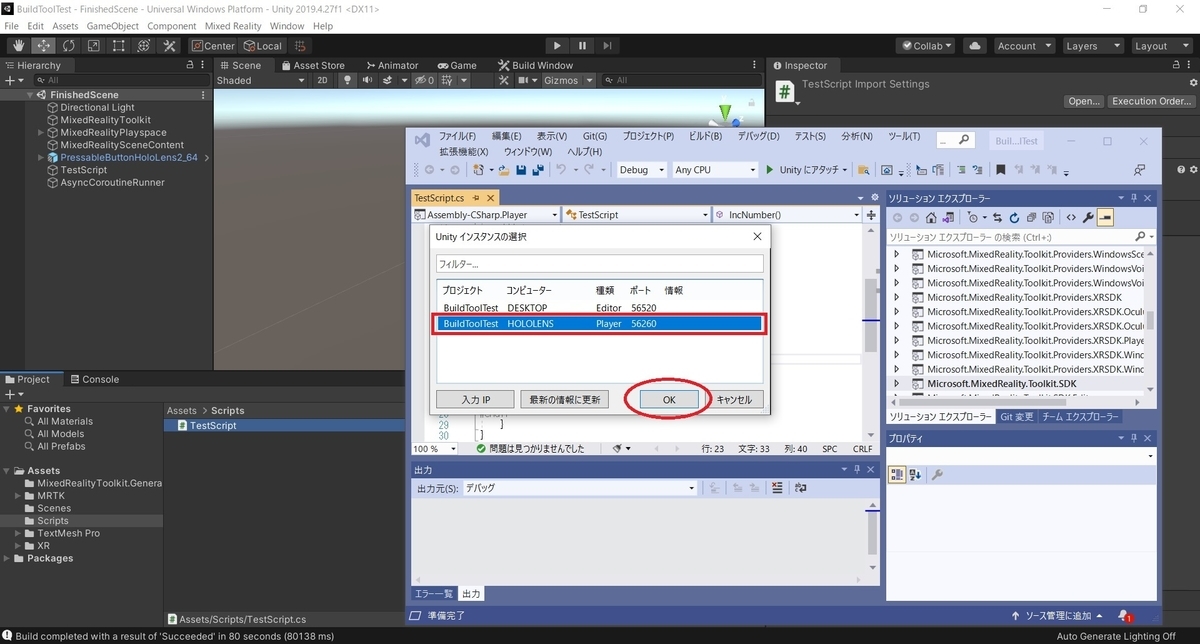The image size is (1200, 644).
Task: Toggle 2D view in Scene toolbar
Action: (322, 80)
